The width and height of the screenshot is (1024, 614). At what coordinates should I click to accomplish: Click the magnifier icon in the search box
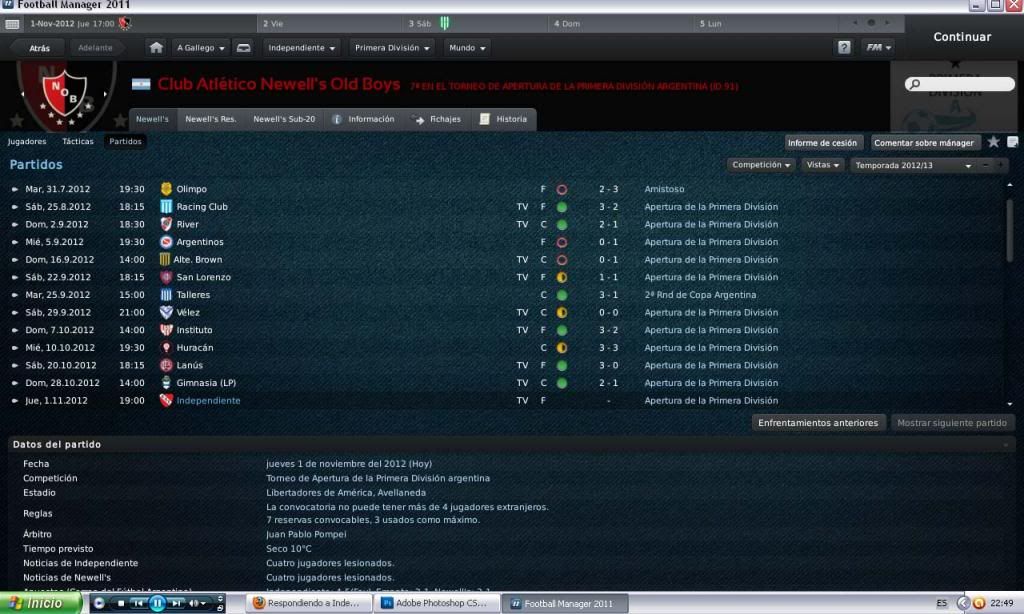915,84
